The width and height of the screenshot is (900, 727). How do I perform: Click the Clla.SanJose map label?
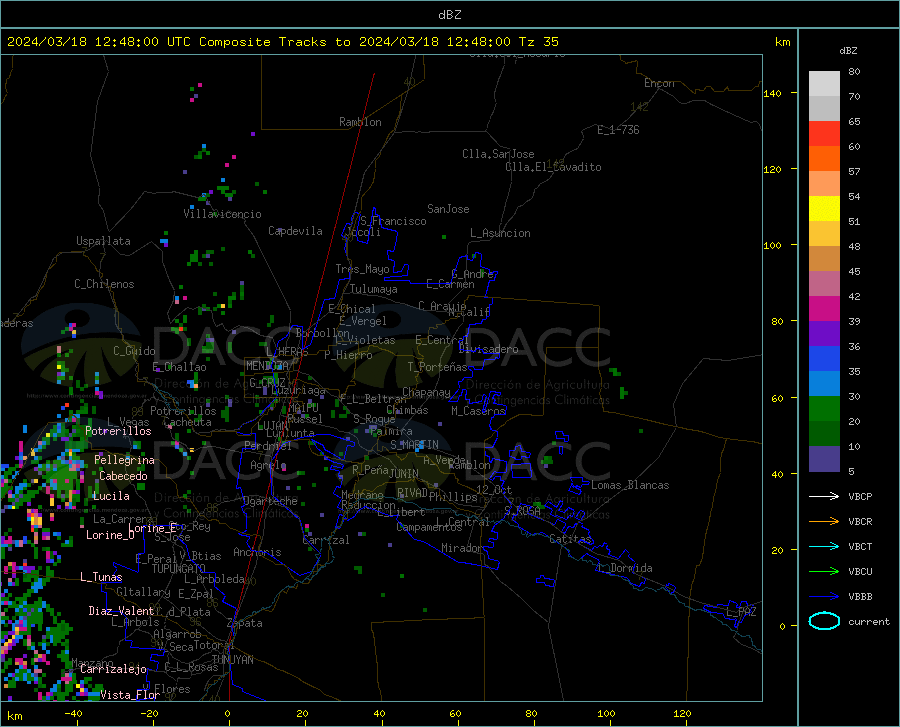click(x=498, y=154)
